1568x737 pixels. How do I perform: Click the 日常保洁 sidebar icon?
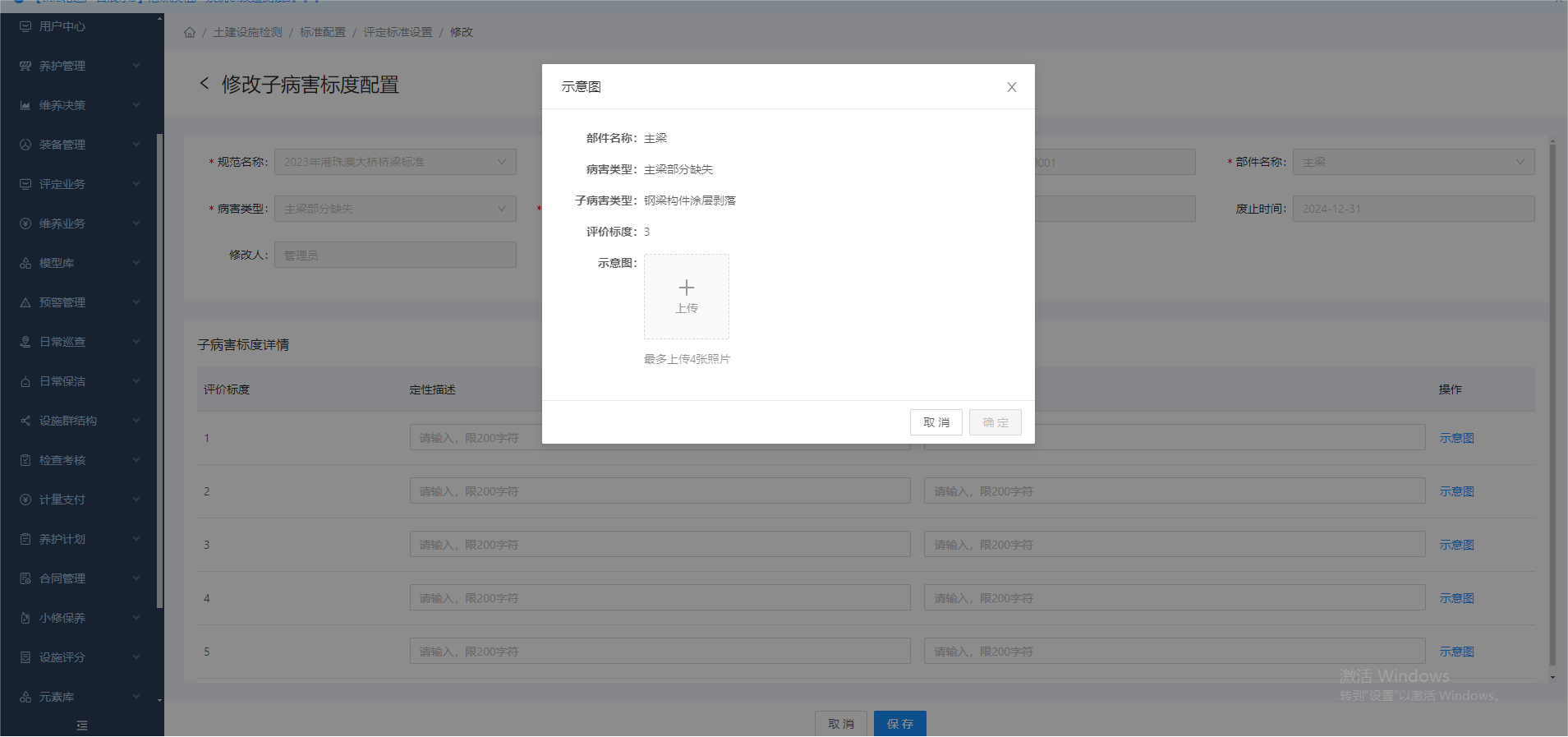[25, 381]
